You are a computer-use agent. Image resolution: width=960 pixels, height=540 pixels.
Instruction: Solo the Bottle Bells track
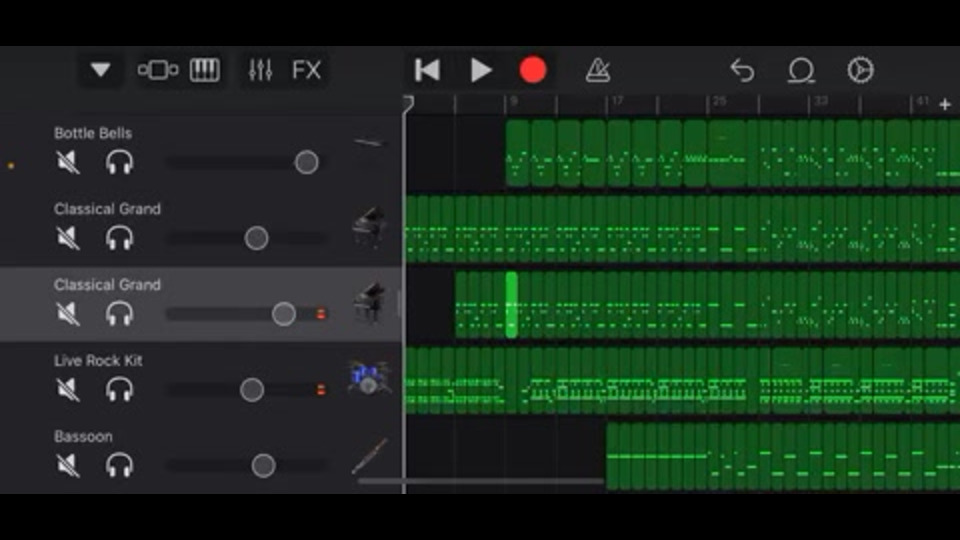tap(119, 162)
